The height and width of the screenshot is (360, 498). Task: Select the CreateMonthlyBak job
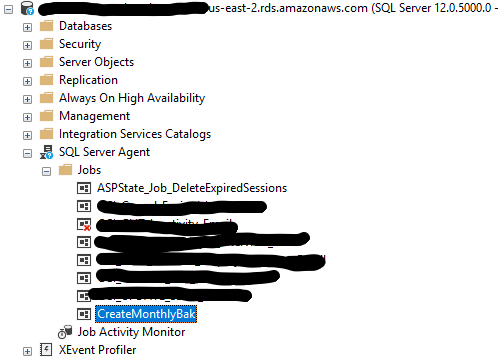click(146, 314)
